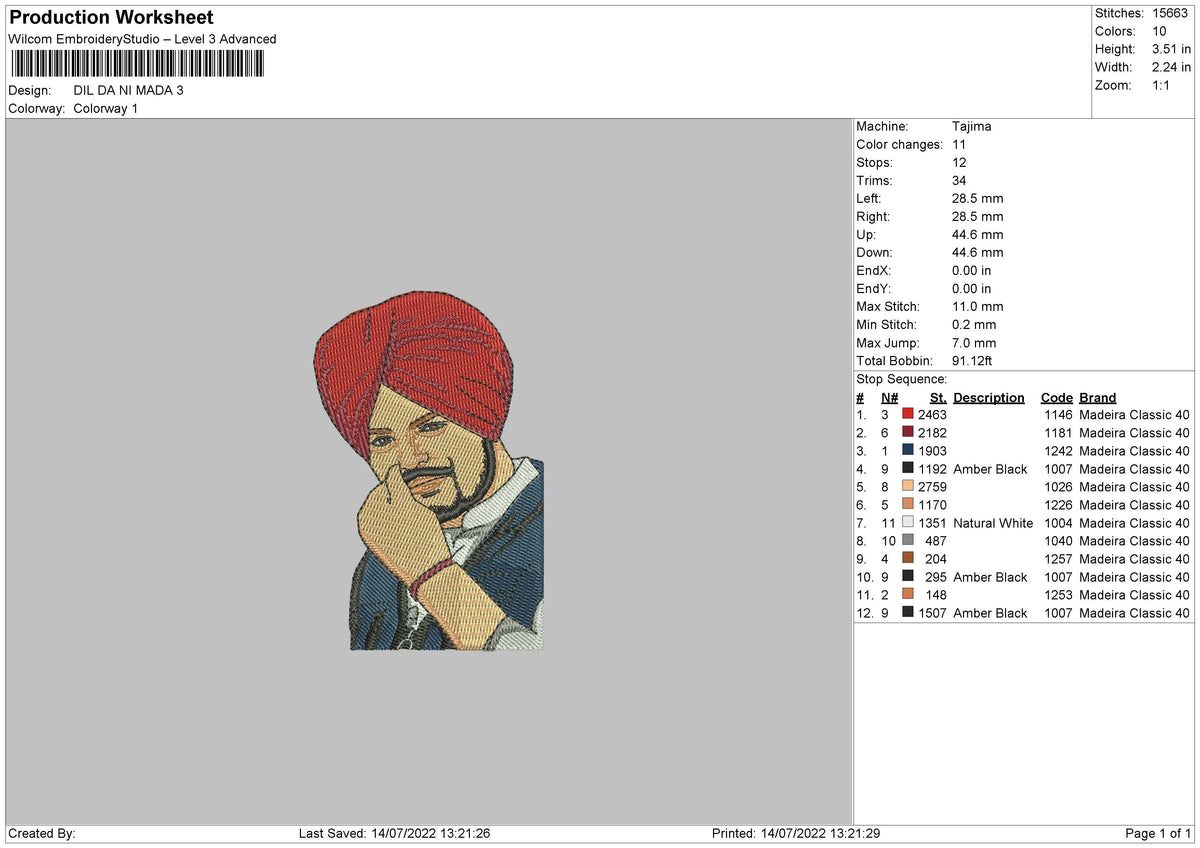Click the Code column header
Image resolution: width=1200 pixels, height=848 pixels.
point(1056,398)
